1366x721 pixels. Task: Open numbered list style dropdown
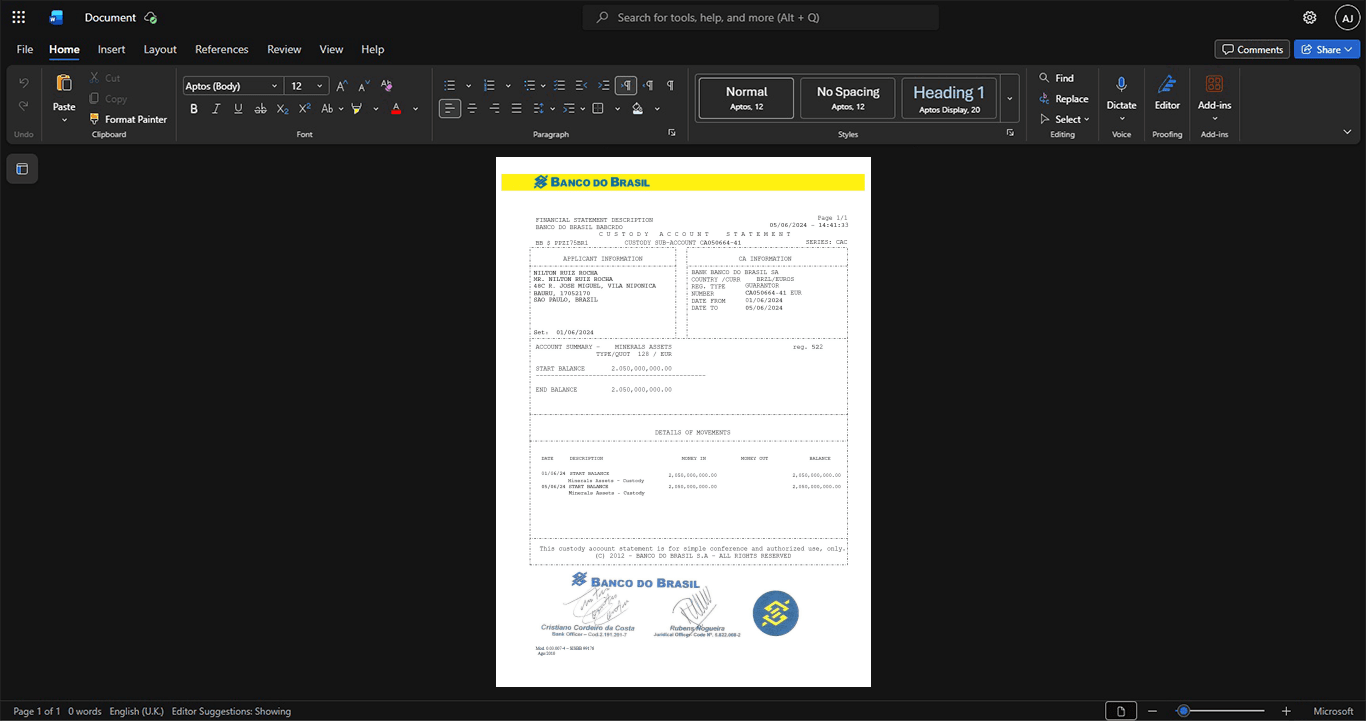[507, 85]
